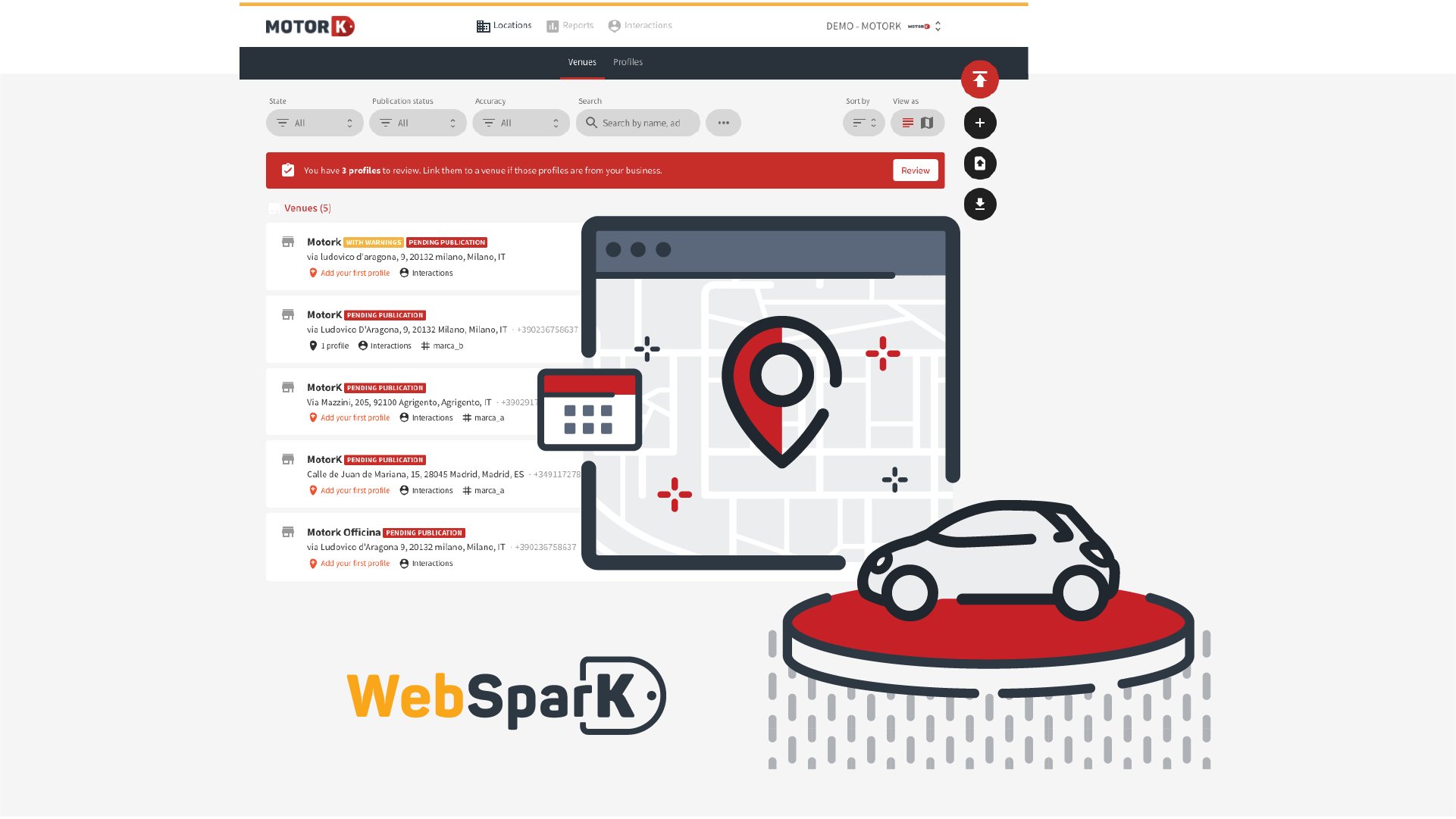1456x819 pixels.
Task: Click the list view icon
Action: [907, 122]
